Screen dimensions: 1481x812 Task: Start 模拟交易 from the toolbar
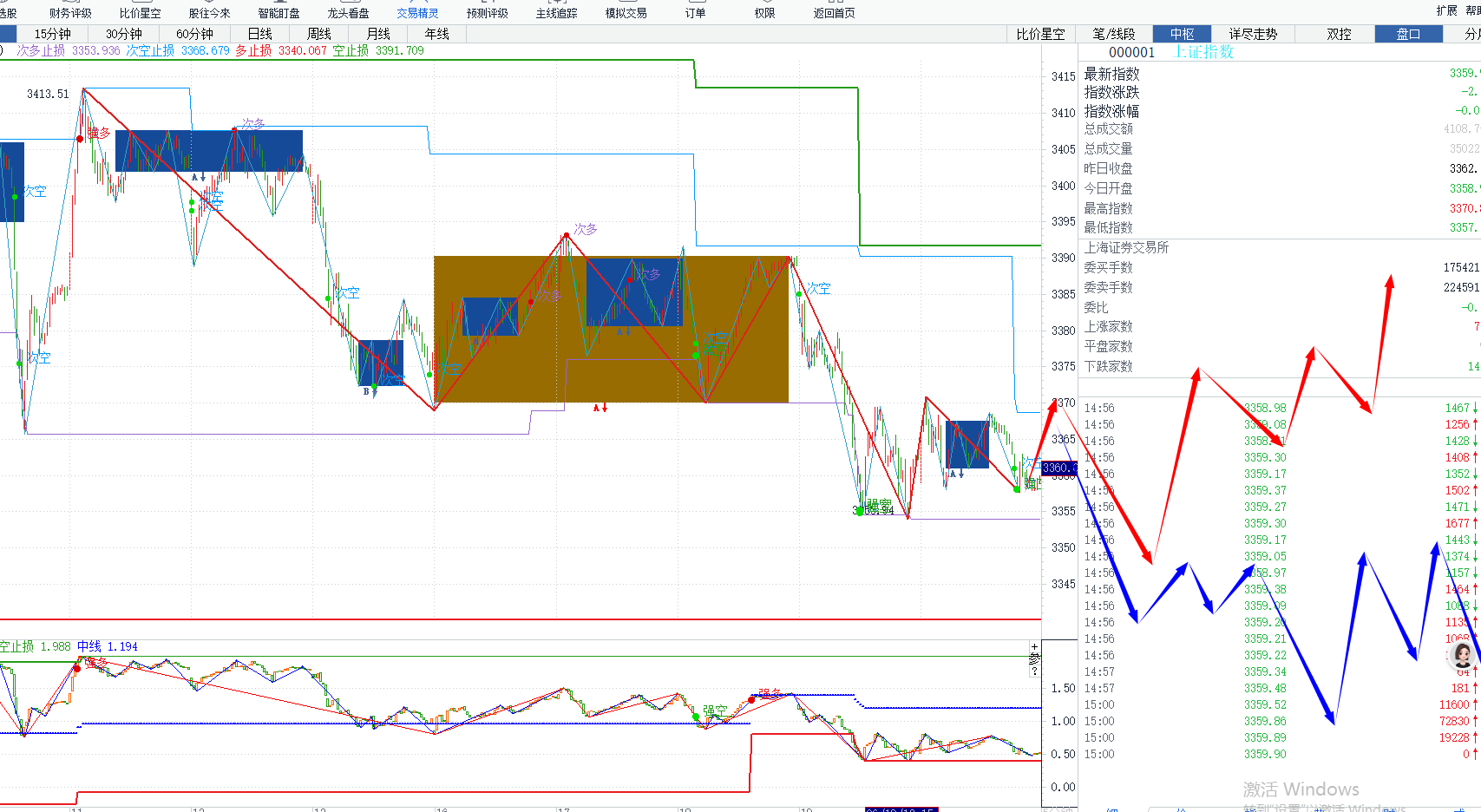[626, 13]
